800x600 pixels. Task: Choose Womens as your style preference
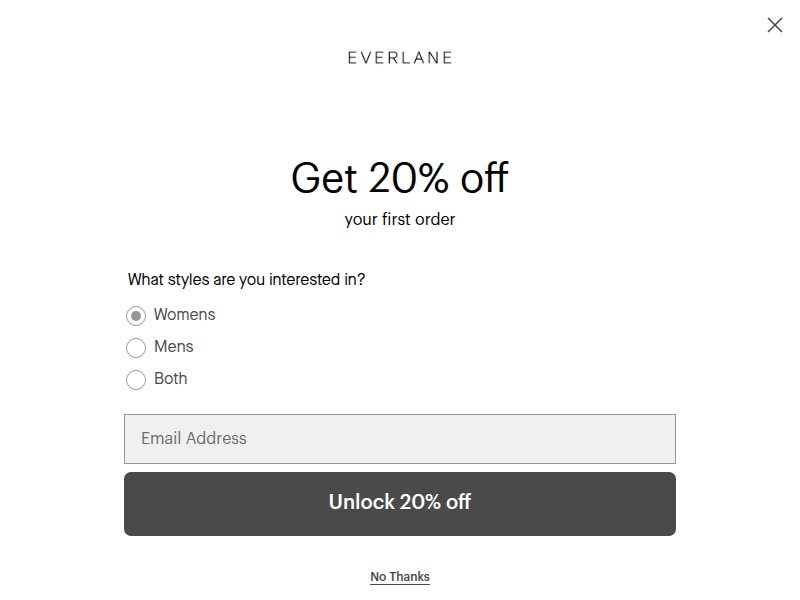(x=135, y=315)
